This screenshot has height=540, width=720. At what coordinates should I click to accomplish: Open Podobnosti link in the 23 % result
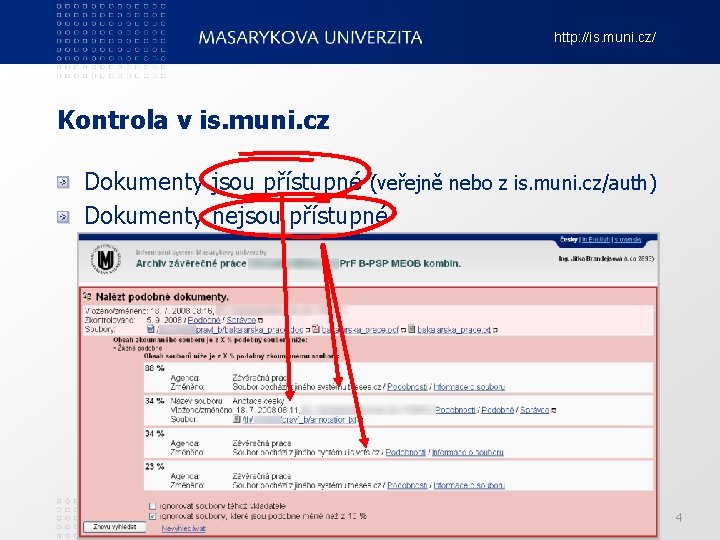coord(407,485)
